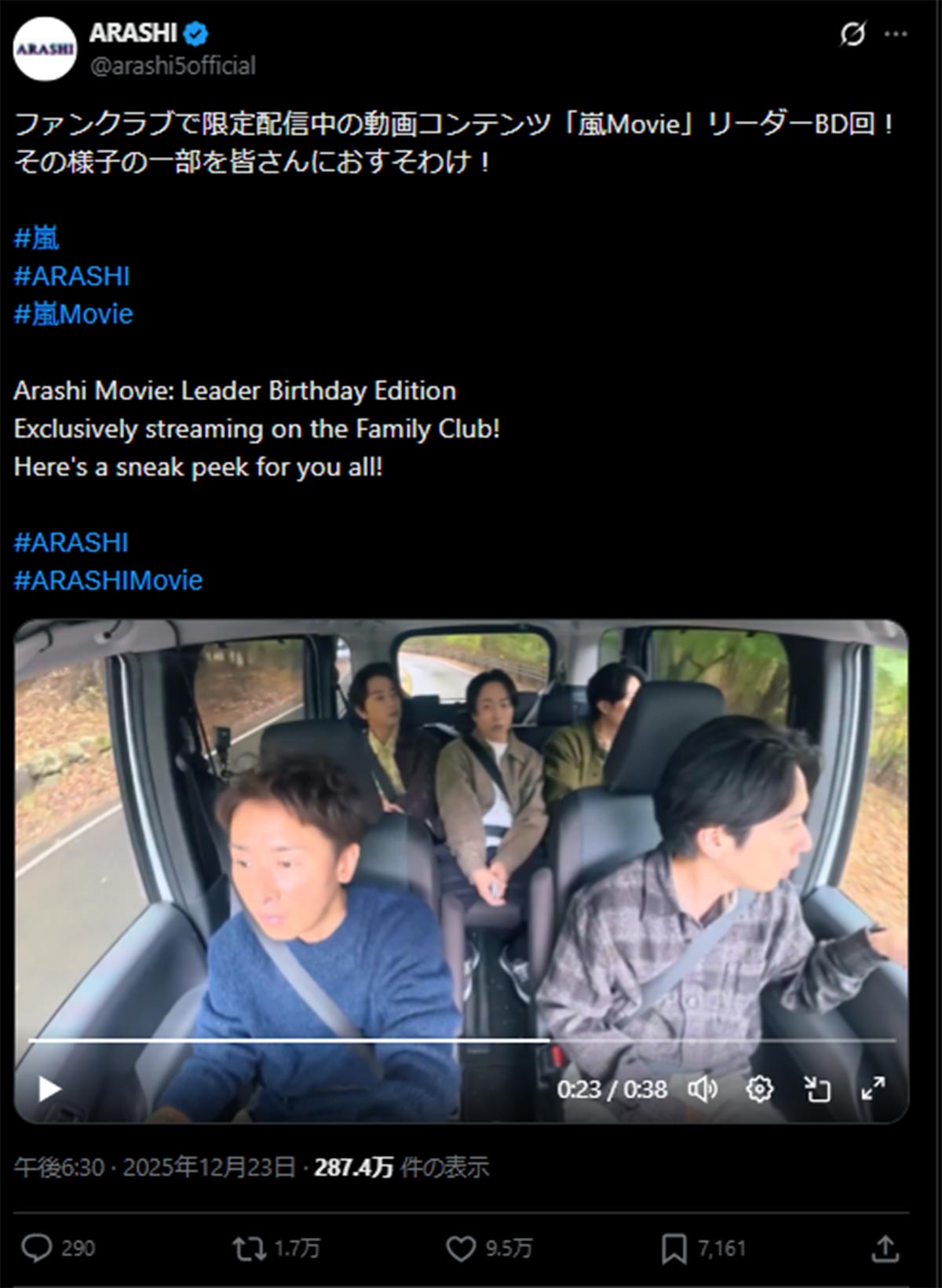Open the #嵐 hashtag

pyautogui.click(x=37, y=238)
